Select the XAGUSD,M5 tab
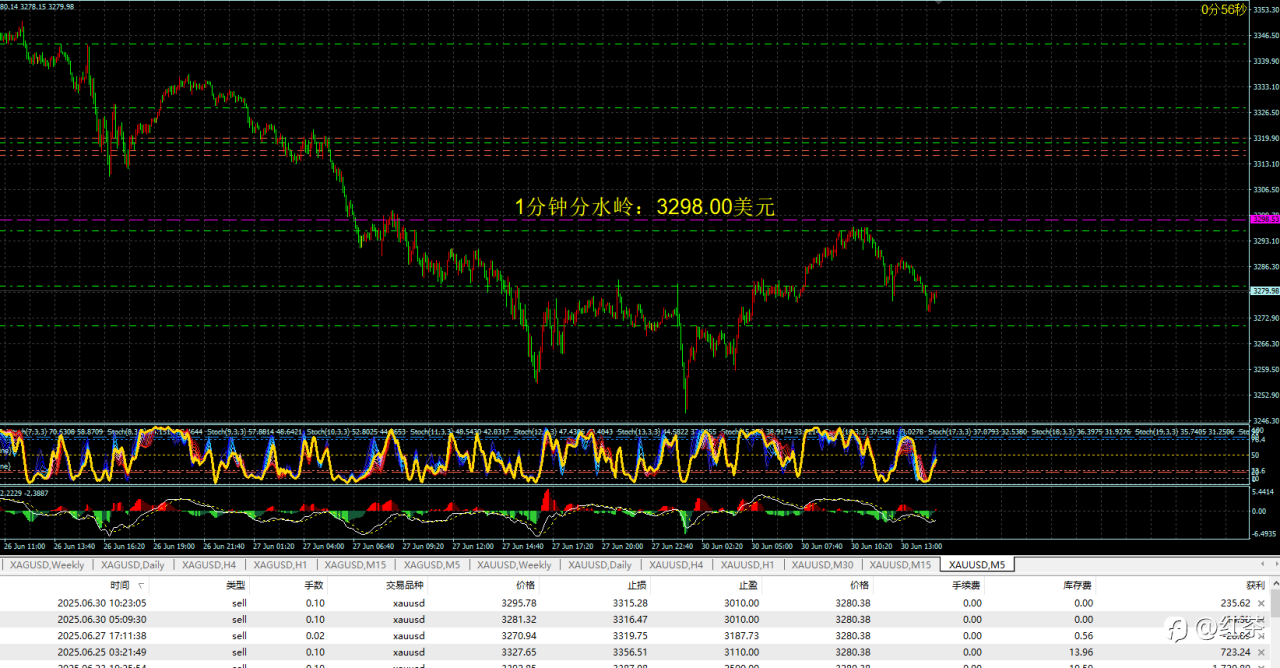Screen dimensions: 1280x668 (432, 565)
